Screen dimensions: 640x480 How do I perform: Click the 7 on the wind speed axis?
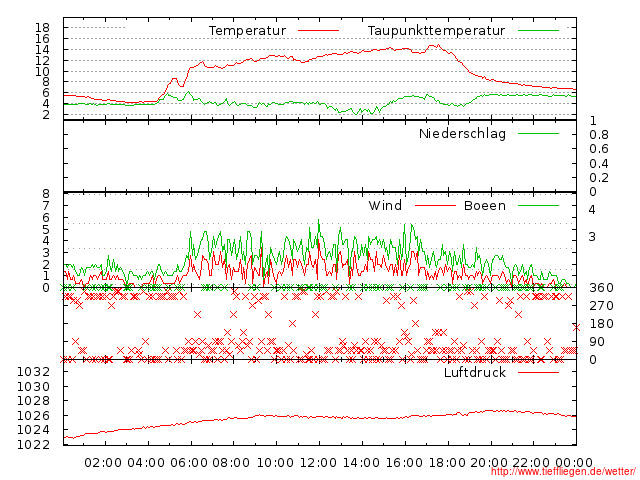coord(46,205)
